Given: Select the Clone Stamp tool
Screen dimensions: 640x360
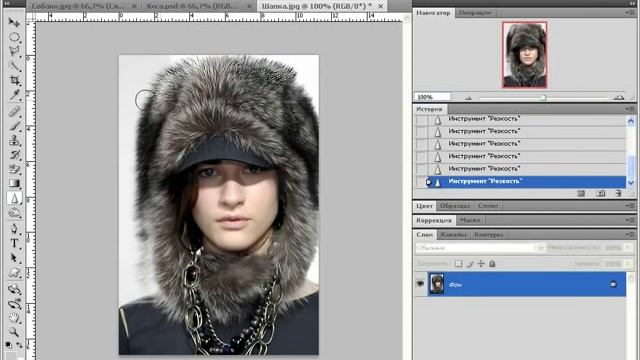Looking at the screenshot, I should coord(14,140).
